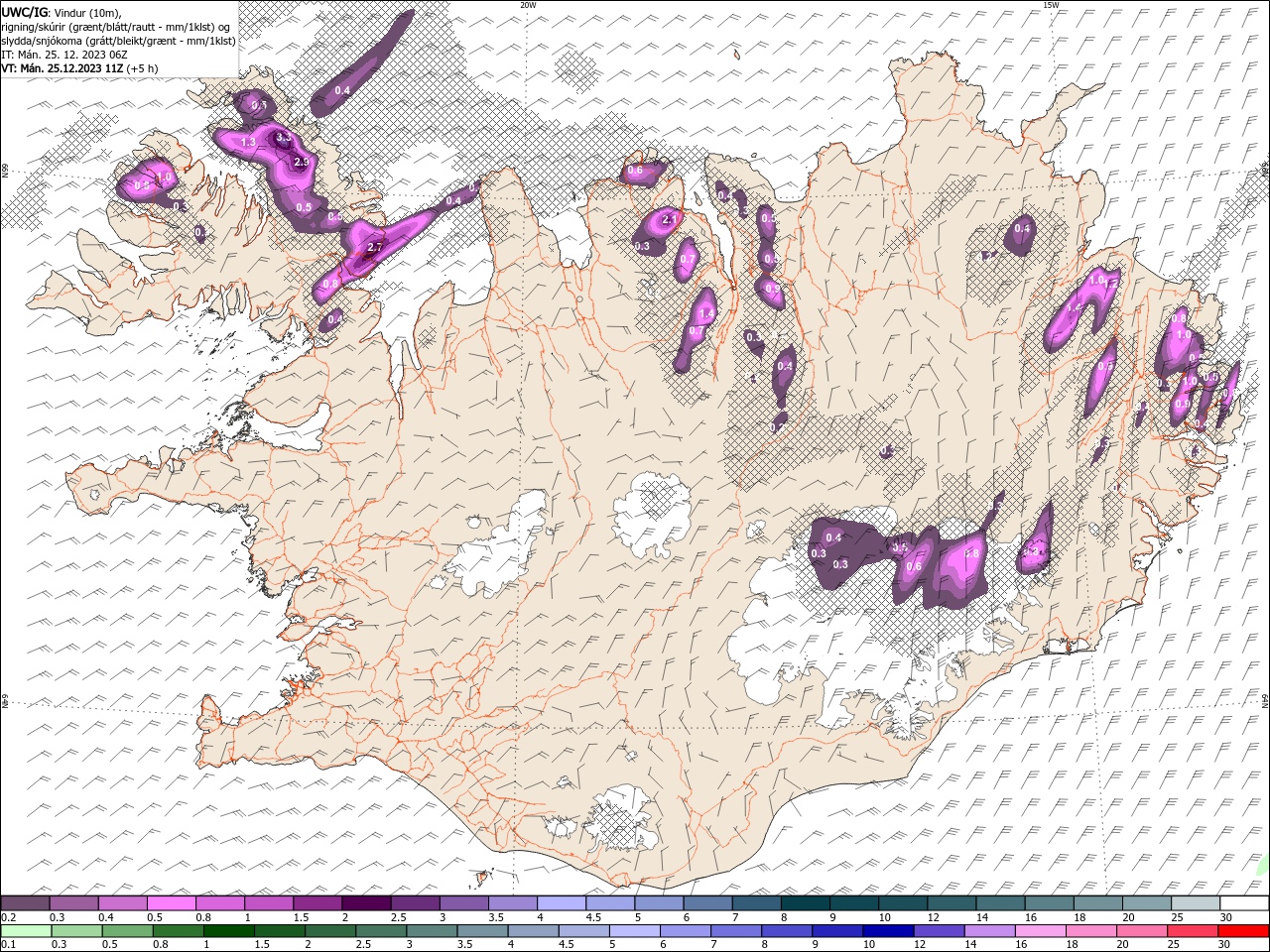Pick bottom legend swatch between 0.1 and 0.3
Image resolution: width=1270 pixels, height=952 pixels.
pyautogui.click(x=26, y=931)
